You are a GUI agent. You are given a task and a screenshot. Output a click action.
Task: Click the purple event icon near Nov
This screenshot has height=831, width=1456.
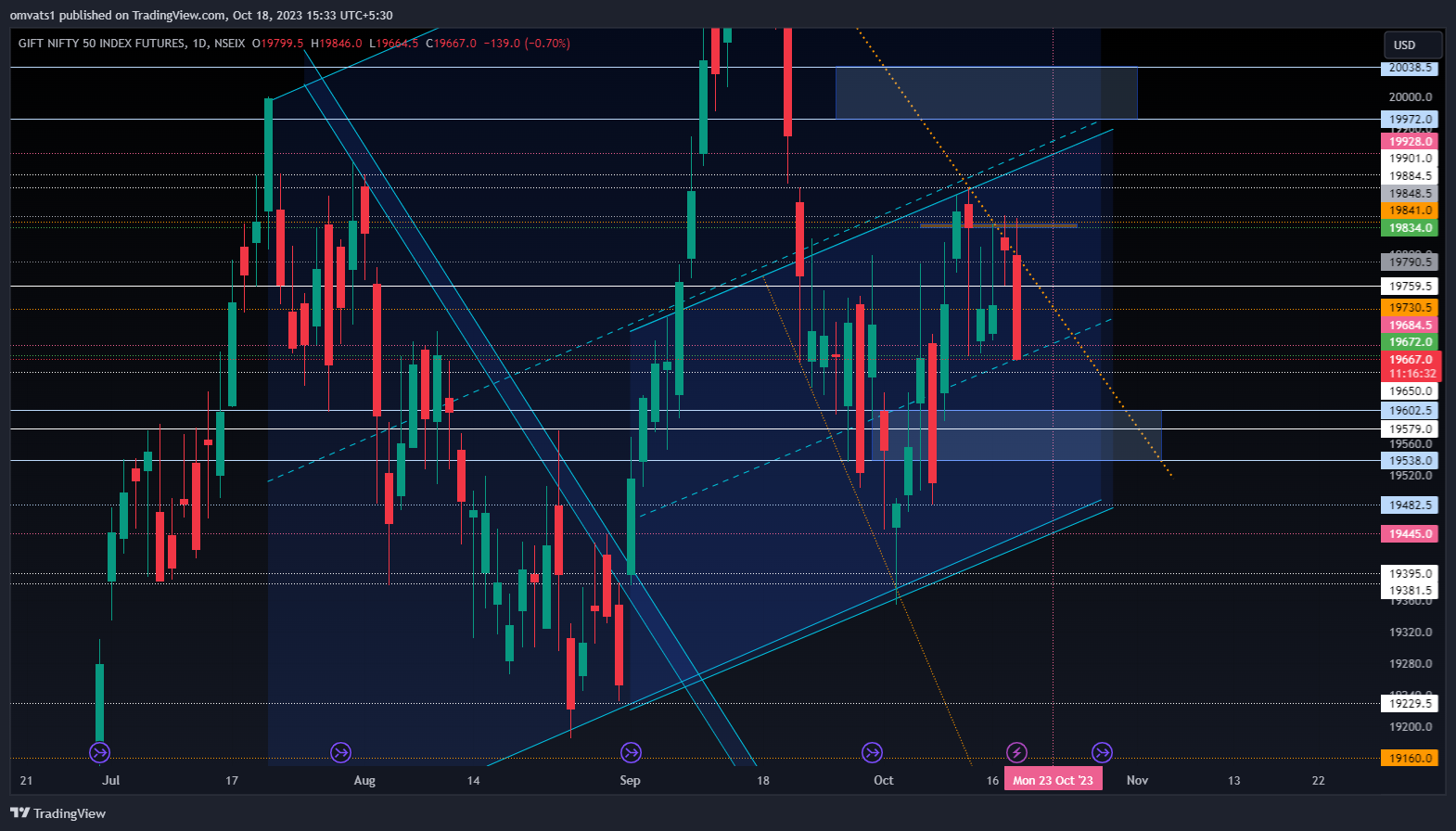point(1102,752)
